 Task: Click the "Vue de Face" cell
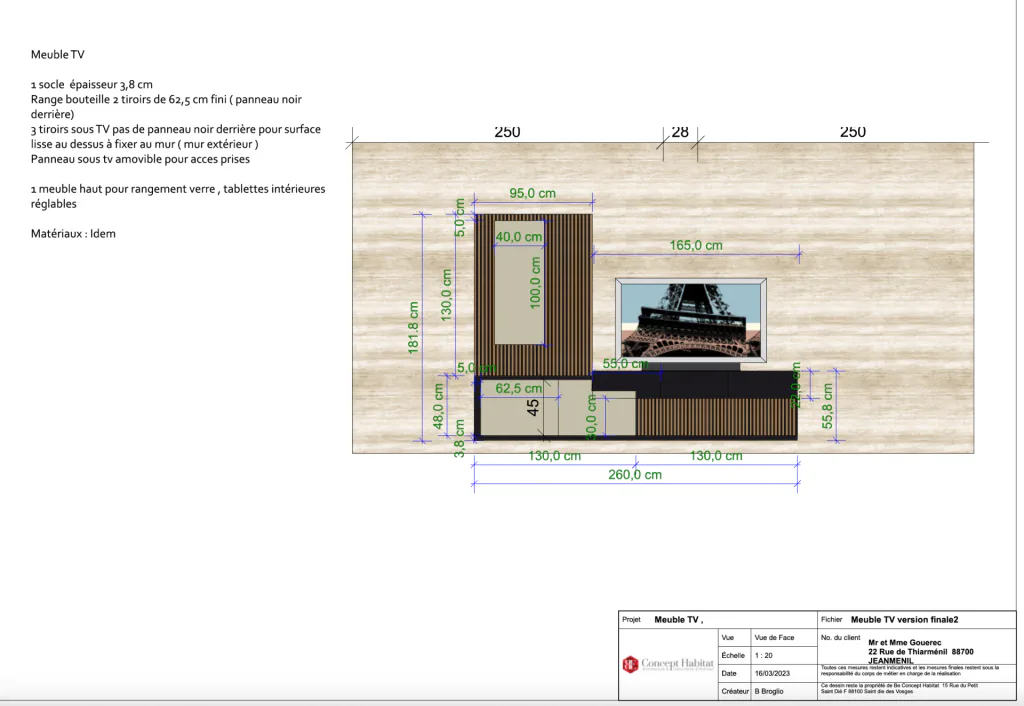[775, 637]
